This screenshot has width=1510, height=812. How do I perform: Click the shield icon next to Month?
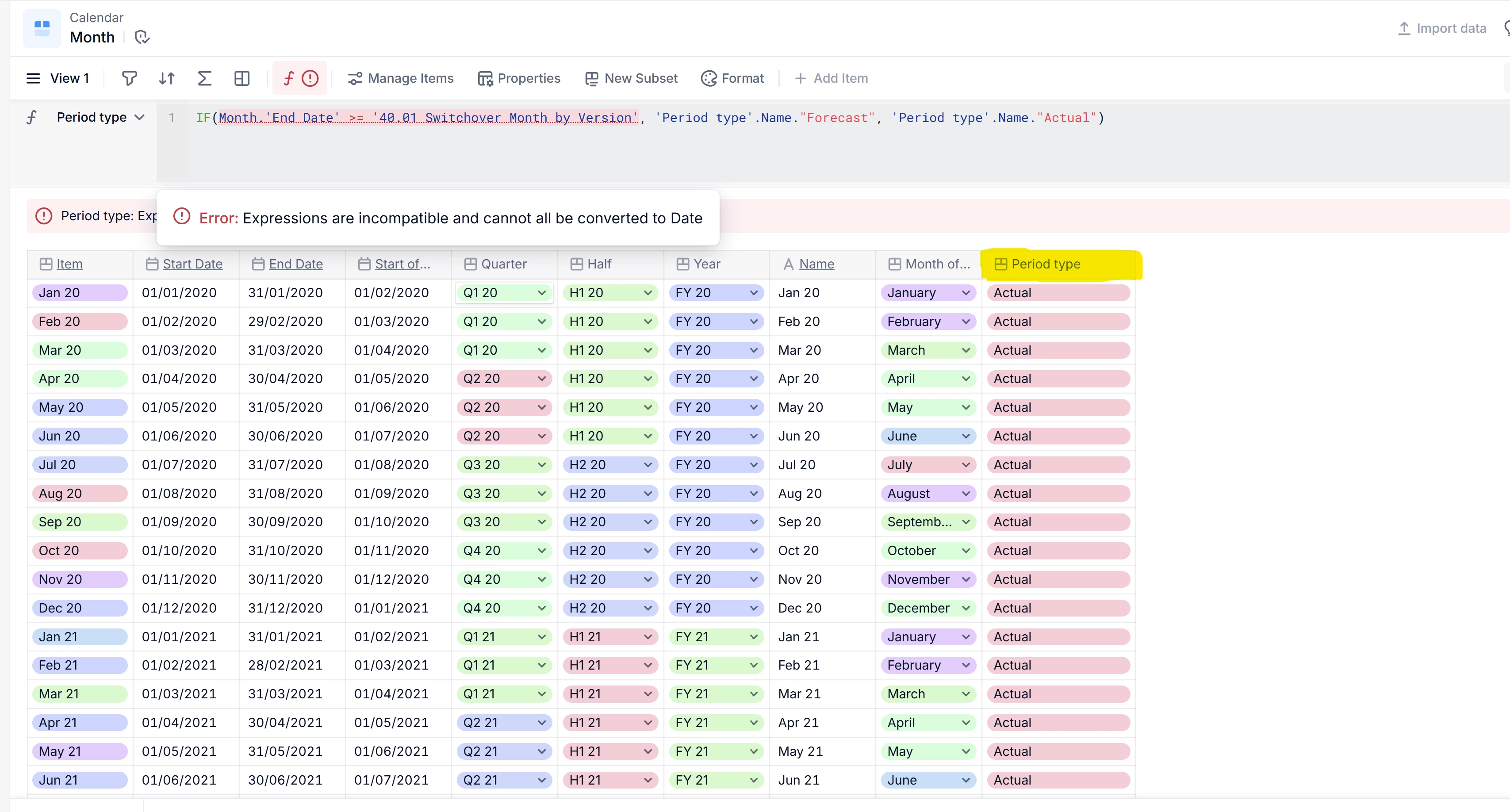(142, 38)
